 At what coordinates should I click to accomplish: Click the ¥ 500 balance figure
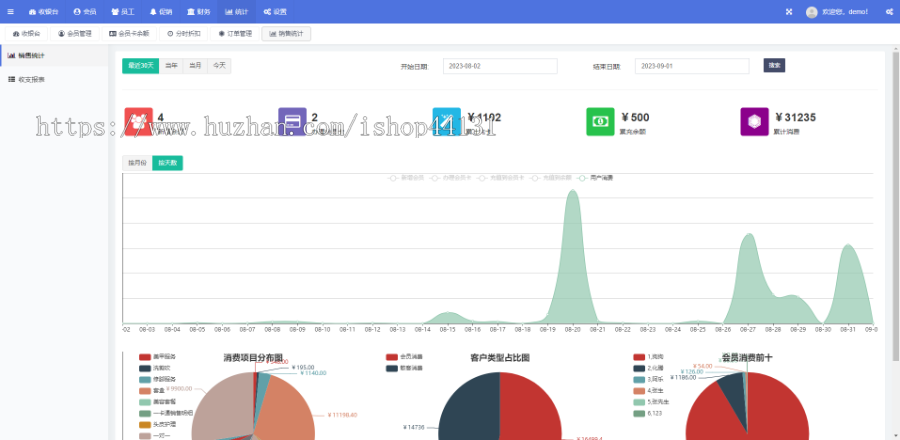pyautogui.click(x=635, y=118)
